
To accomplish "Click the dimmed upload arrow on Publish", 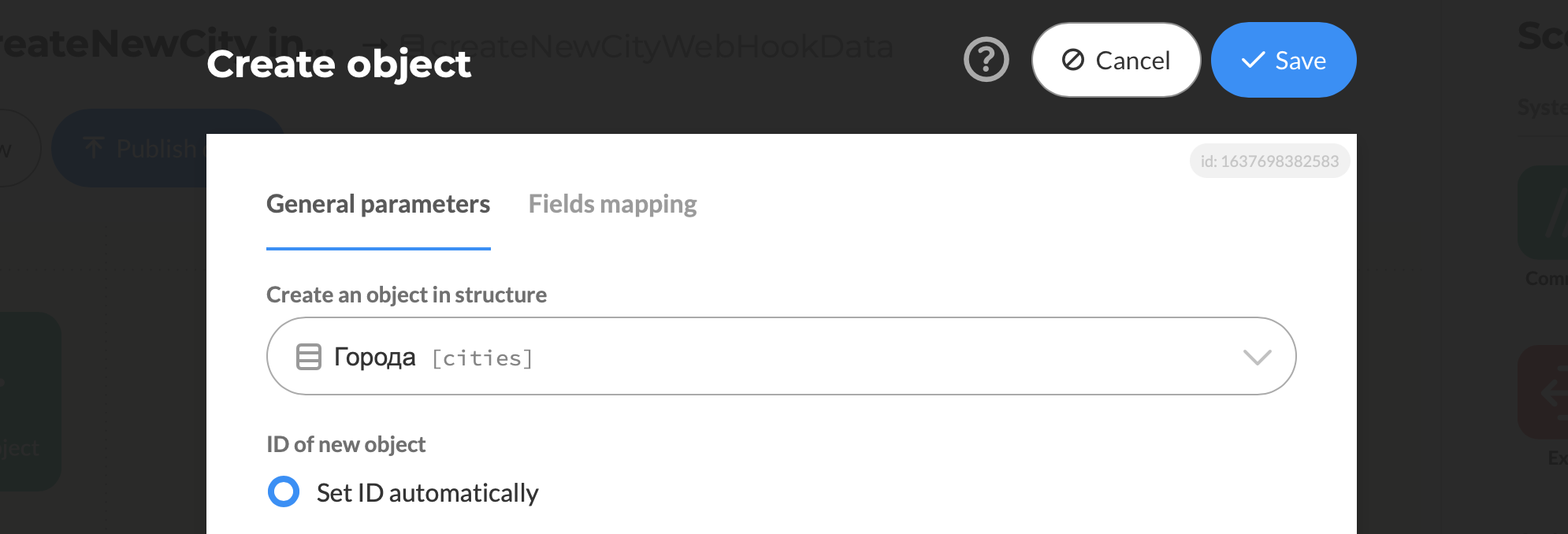I will [x=94, y=147].
